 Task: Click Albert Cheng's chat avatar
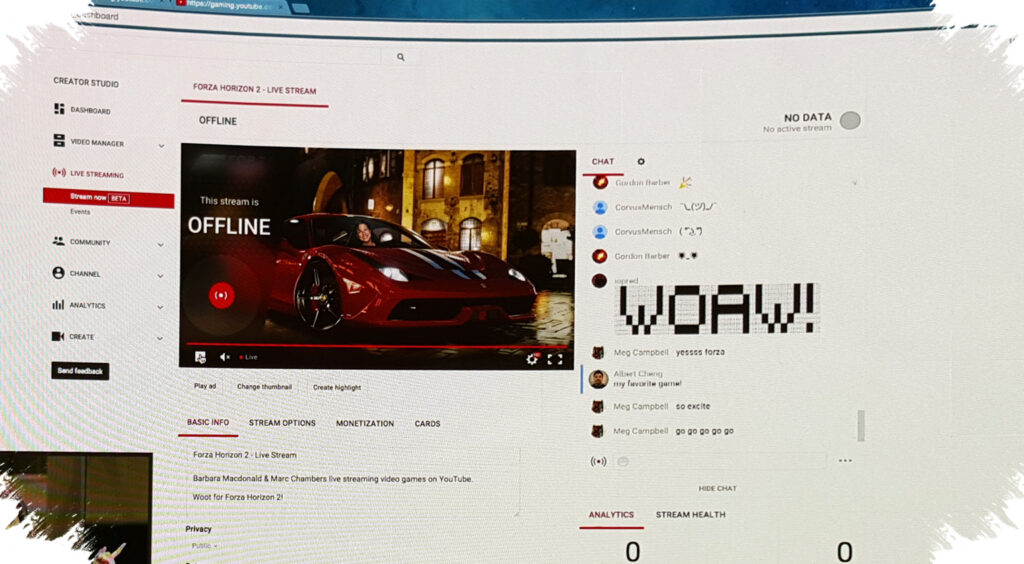598,379
